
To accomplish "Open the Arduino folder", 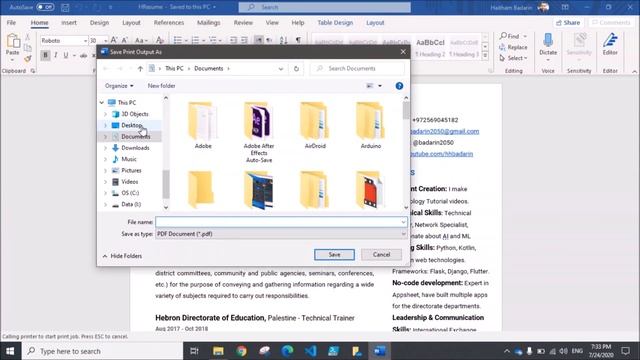I will pyautogui.click(x=370, y=125).
